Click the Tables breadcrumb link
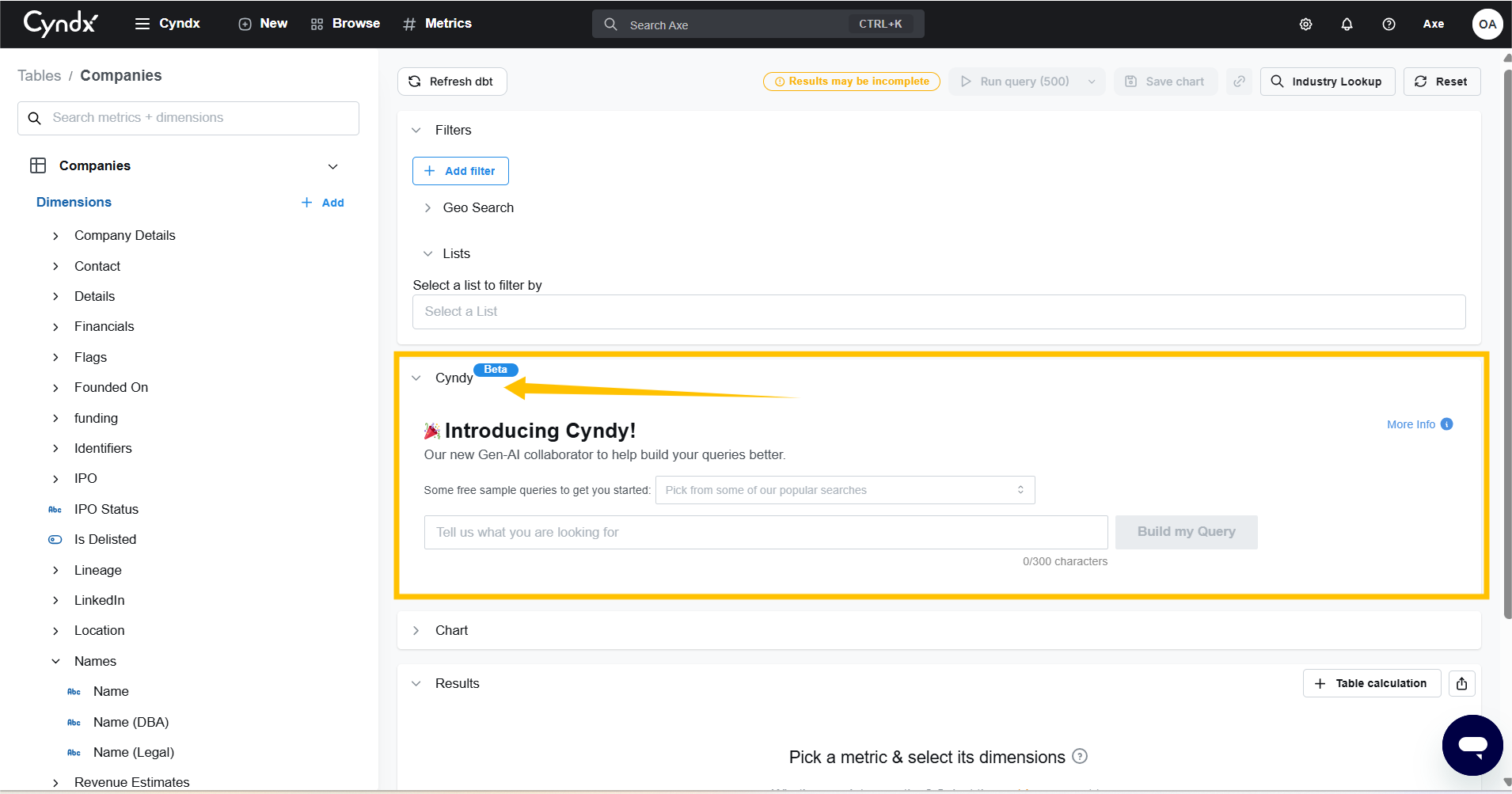The image size is (1512, 794). pyautogui.click(x=40, y=75)
